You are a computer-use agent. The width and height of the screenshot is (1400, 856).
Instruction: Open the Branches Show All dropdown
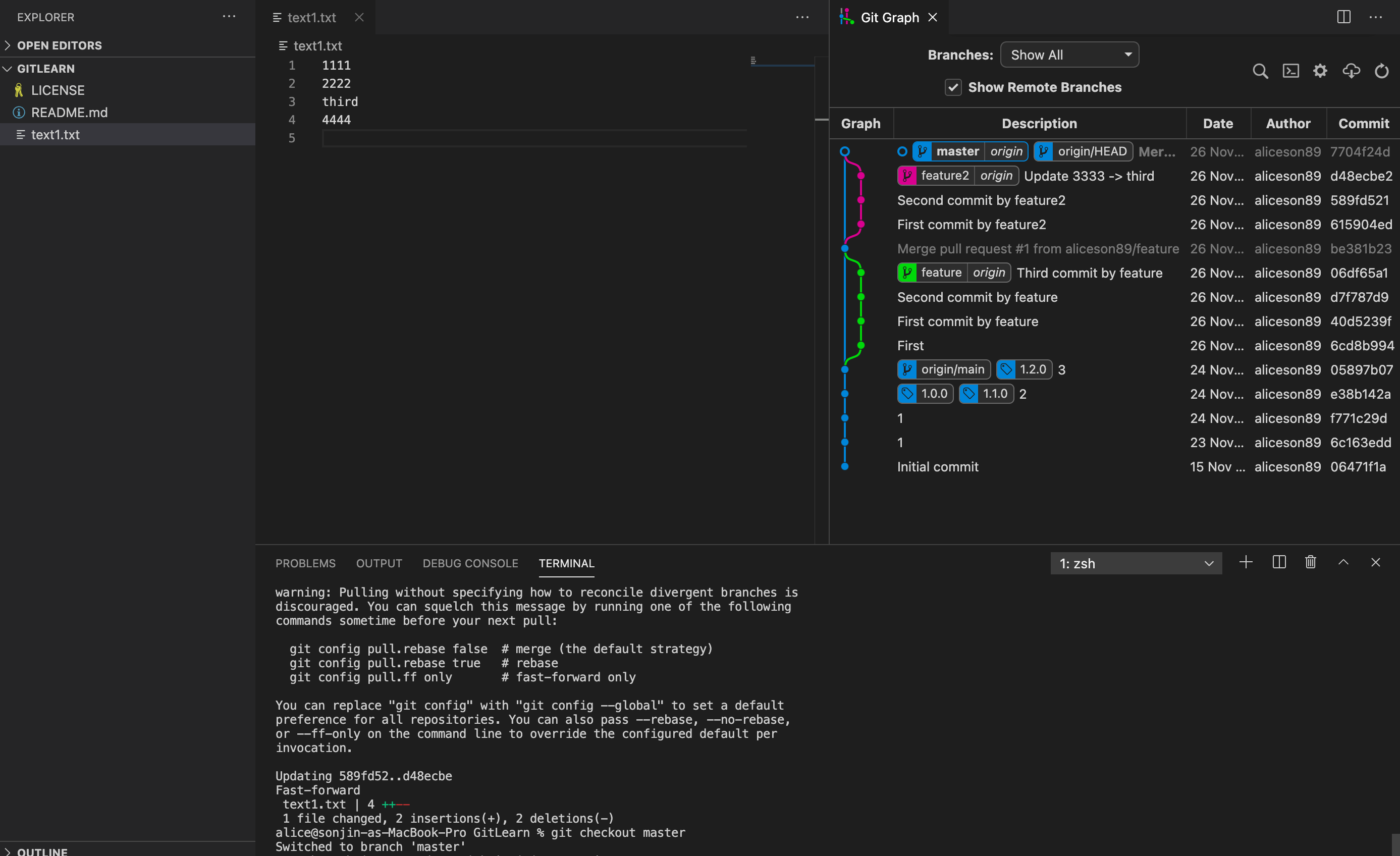[x=1069, y=55]
